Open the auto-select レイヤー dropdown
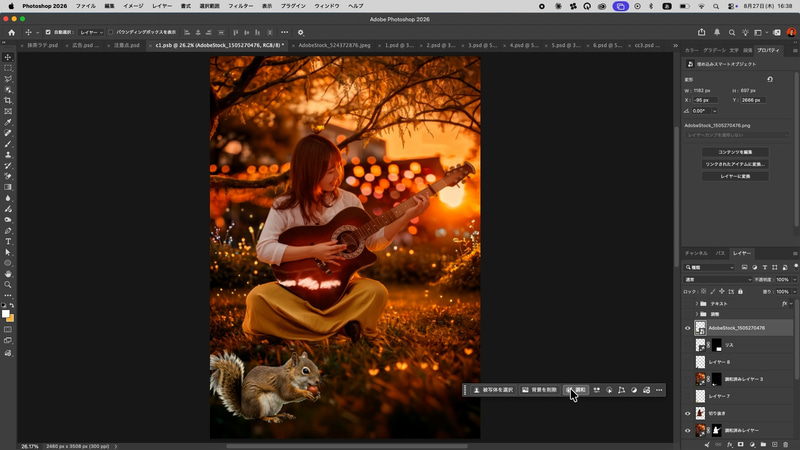Viewport: 800px width, 450px height. tap(91, 32)
